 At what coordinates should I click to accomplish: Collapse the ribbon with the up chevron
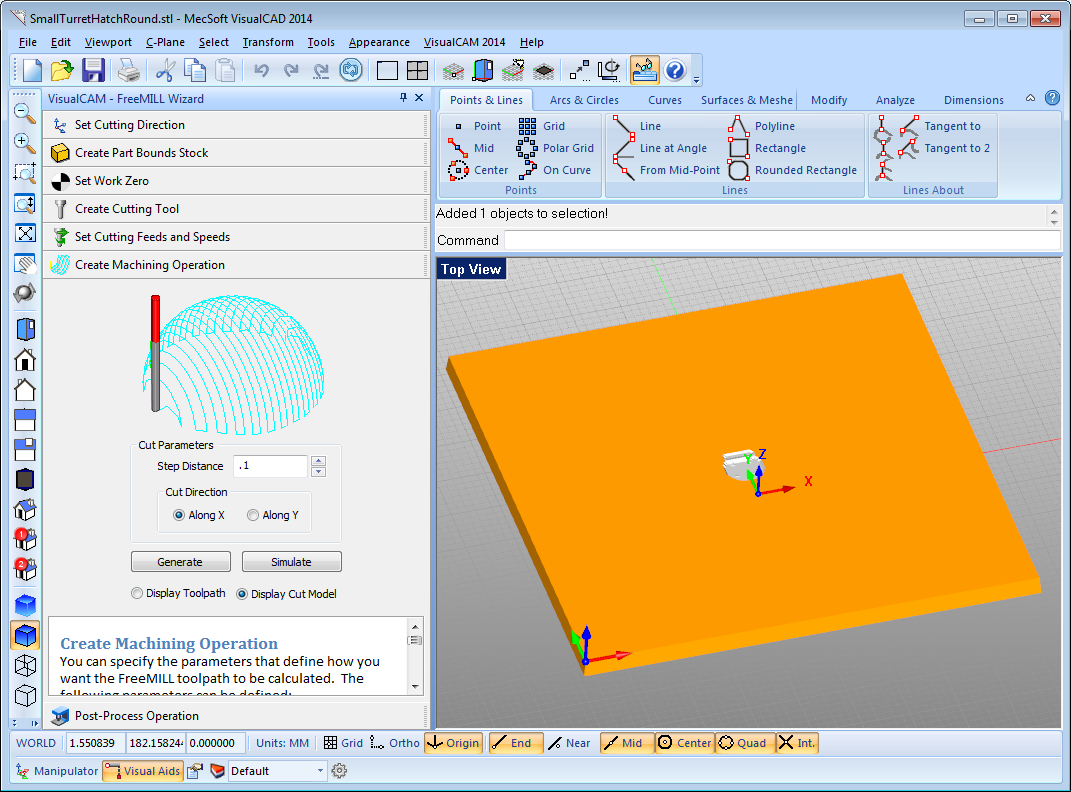point(1030,98)
